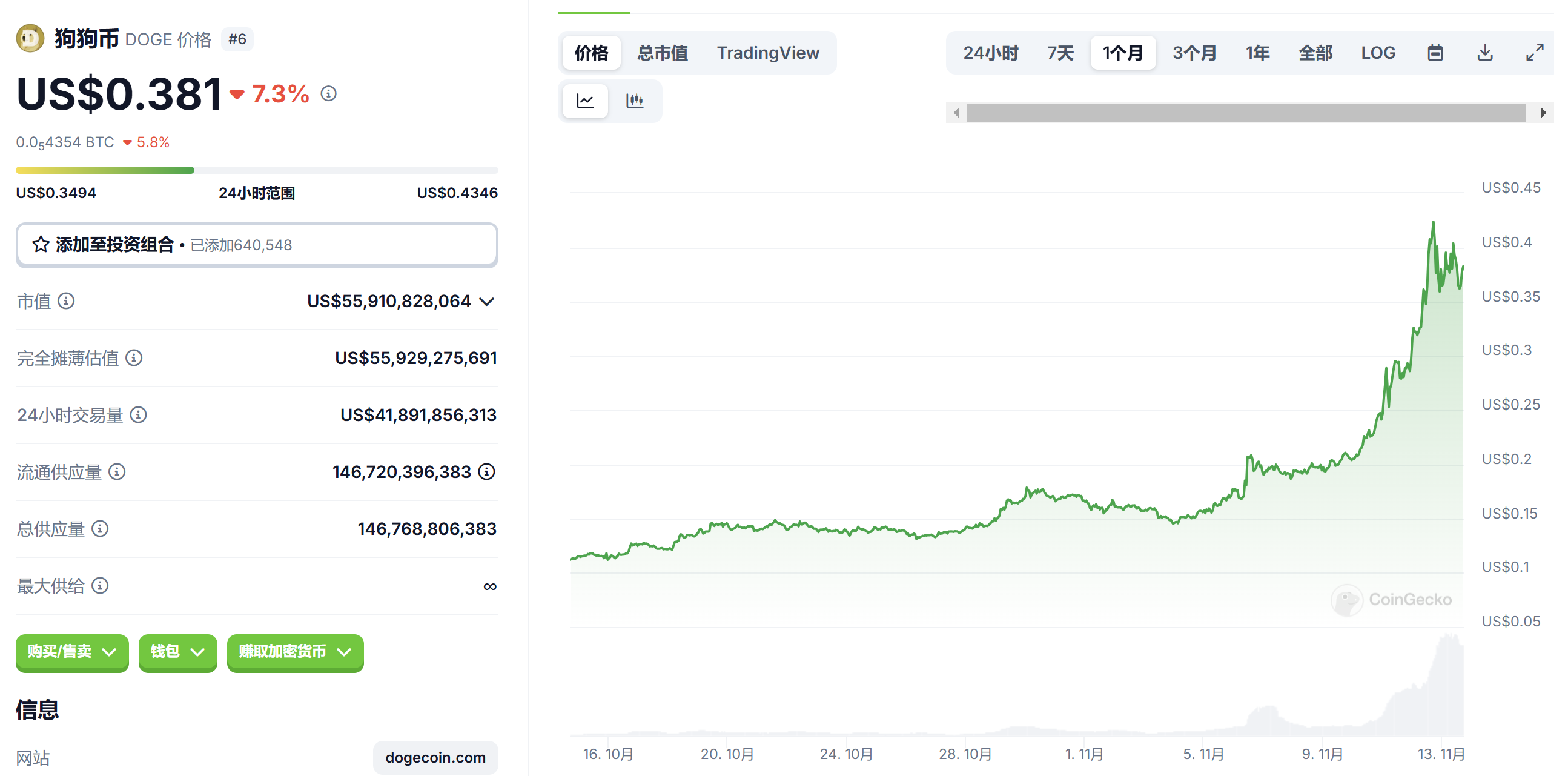
Task: Click info icon next to 市值
Action: pos(67,300)
